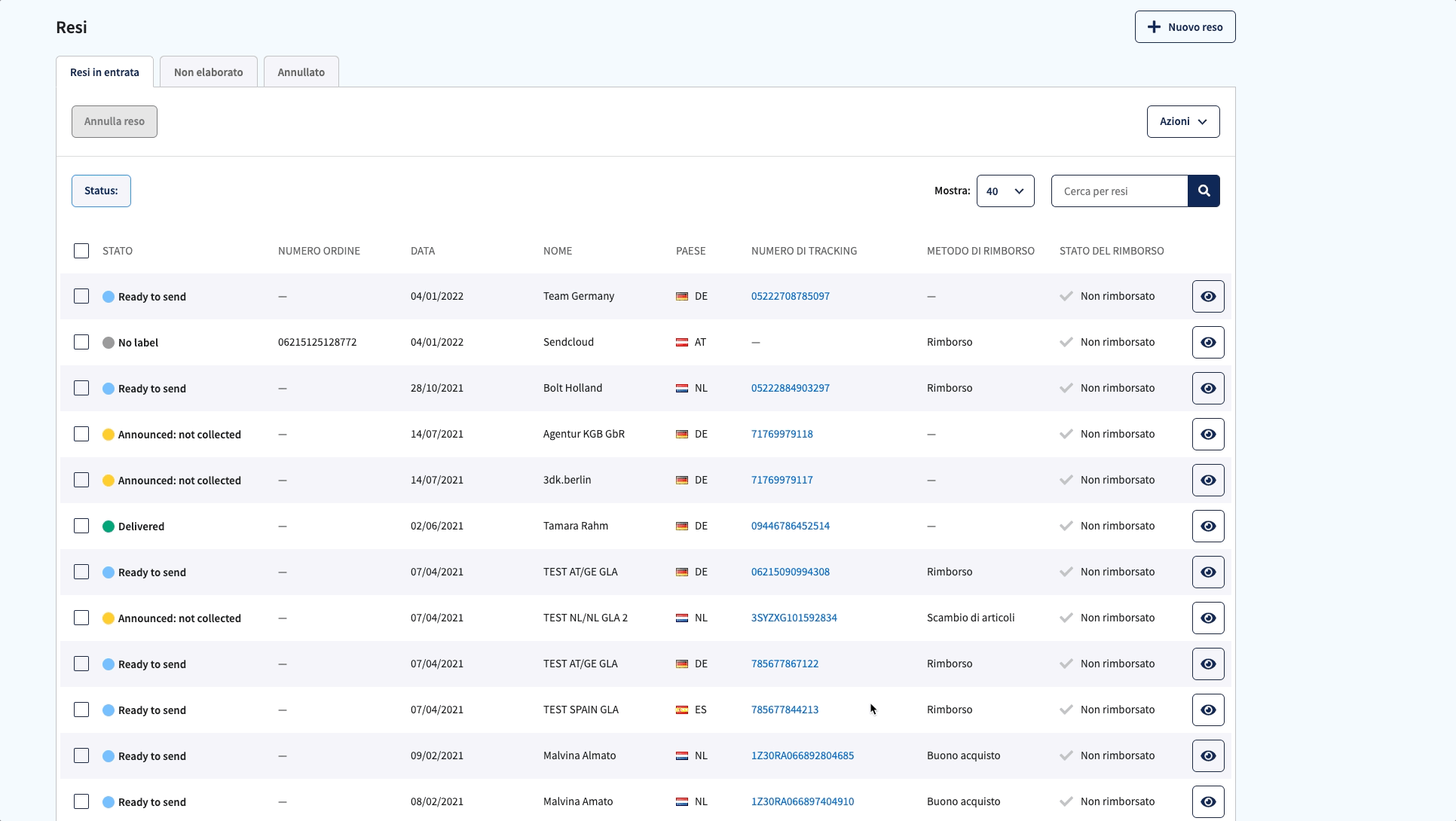
Task: Open the Mostra 40 rows dropdown
Action: 1005,191
